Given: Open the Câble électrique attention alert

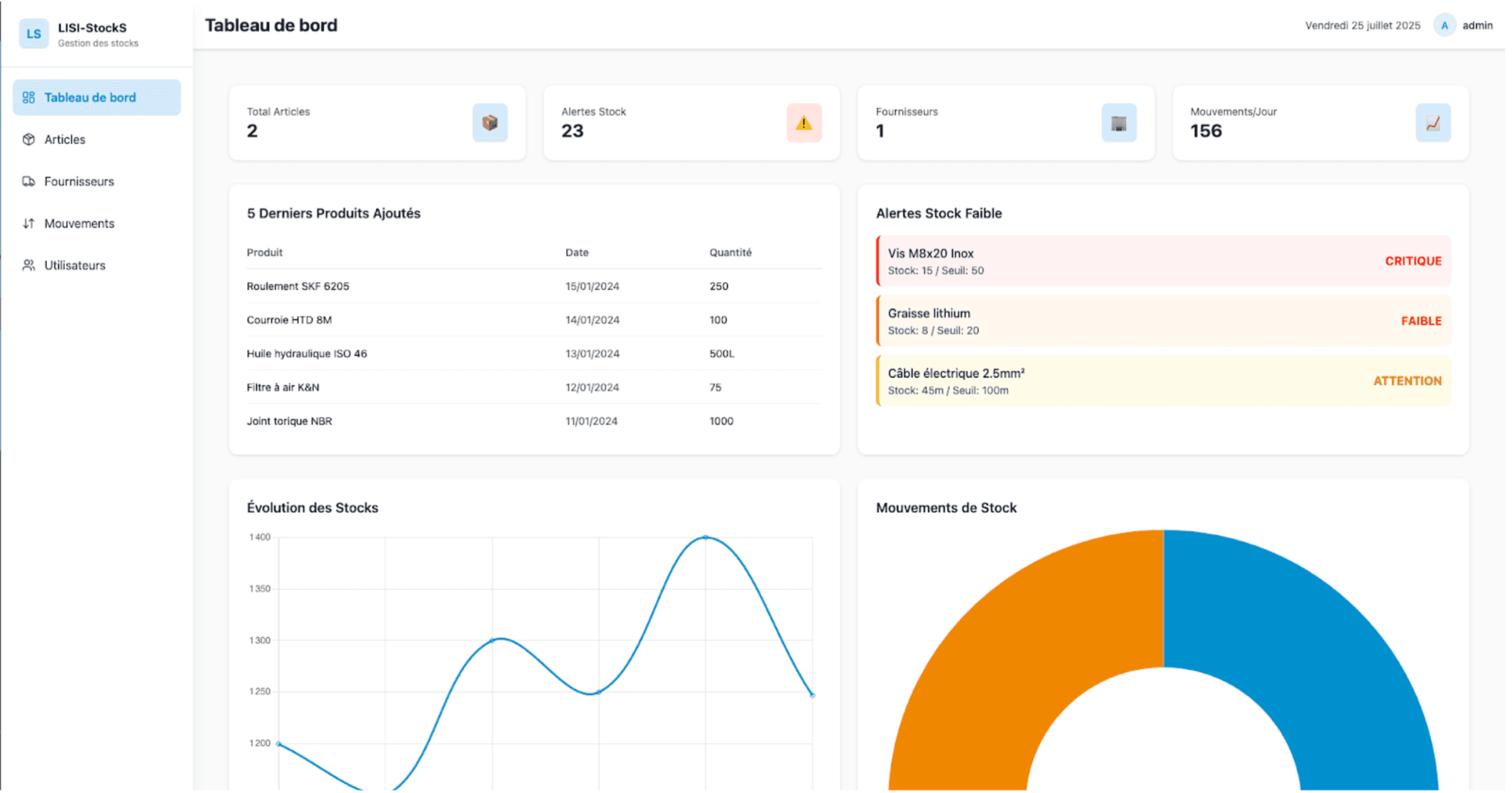Looking at the screenshot, I should [x=1163, y=381].
